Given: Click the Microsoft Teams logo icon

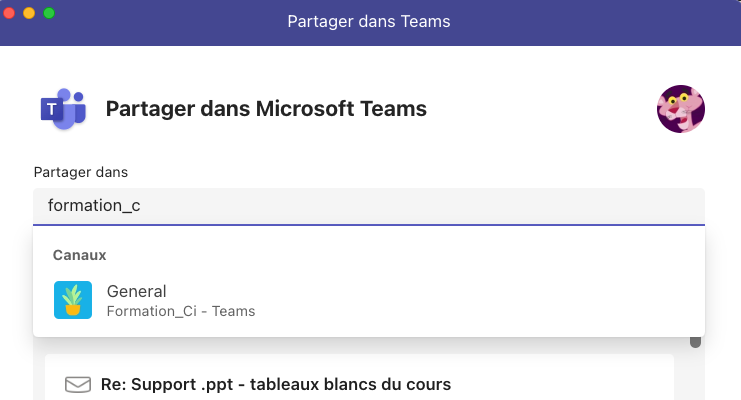Looking at the screenshot, I should pyautogui.click(x=62, y=109).
